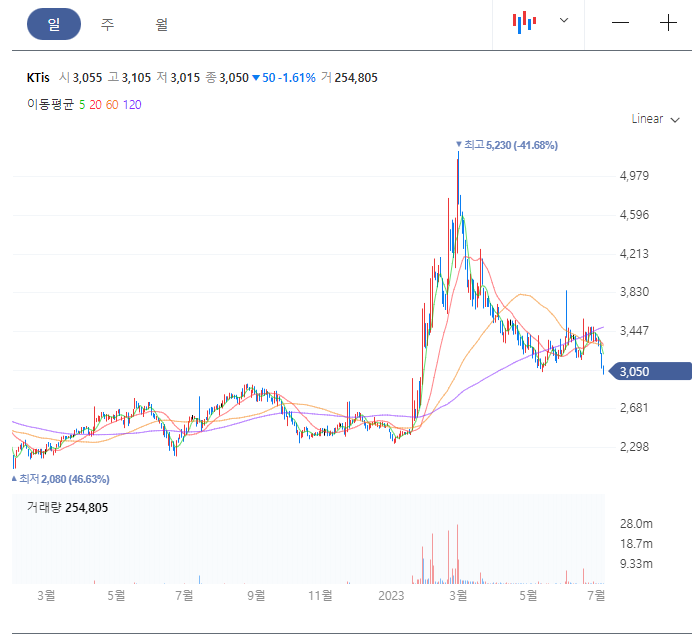Click the current price 3,050 tag
699x638 pixels.
(x=650, y=371)
